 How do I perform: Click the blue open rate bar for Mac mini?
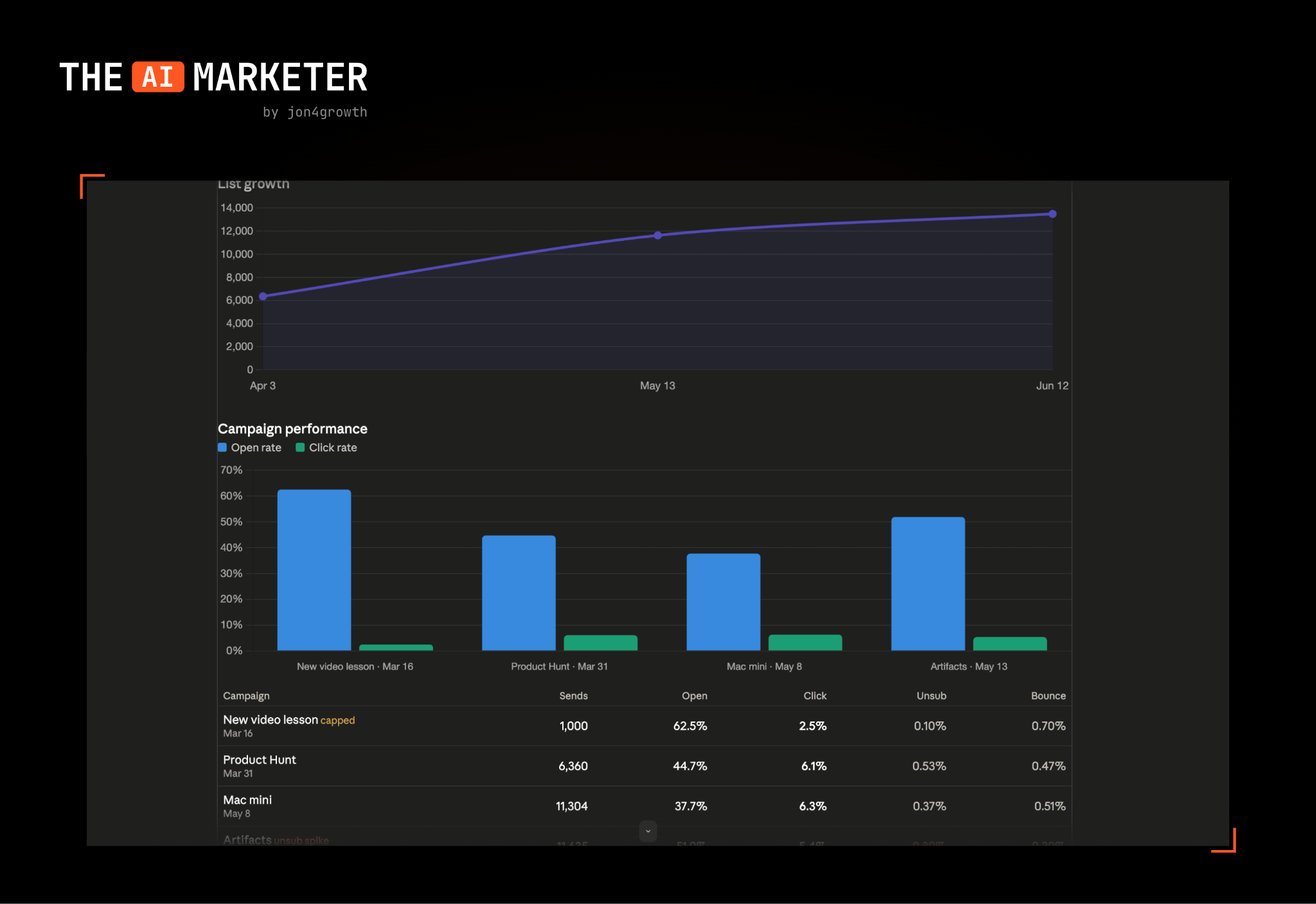(724, 602)
